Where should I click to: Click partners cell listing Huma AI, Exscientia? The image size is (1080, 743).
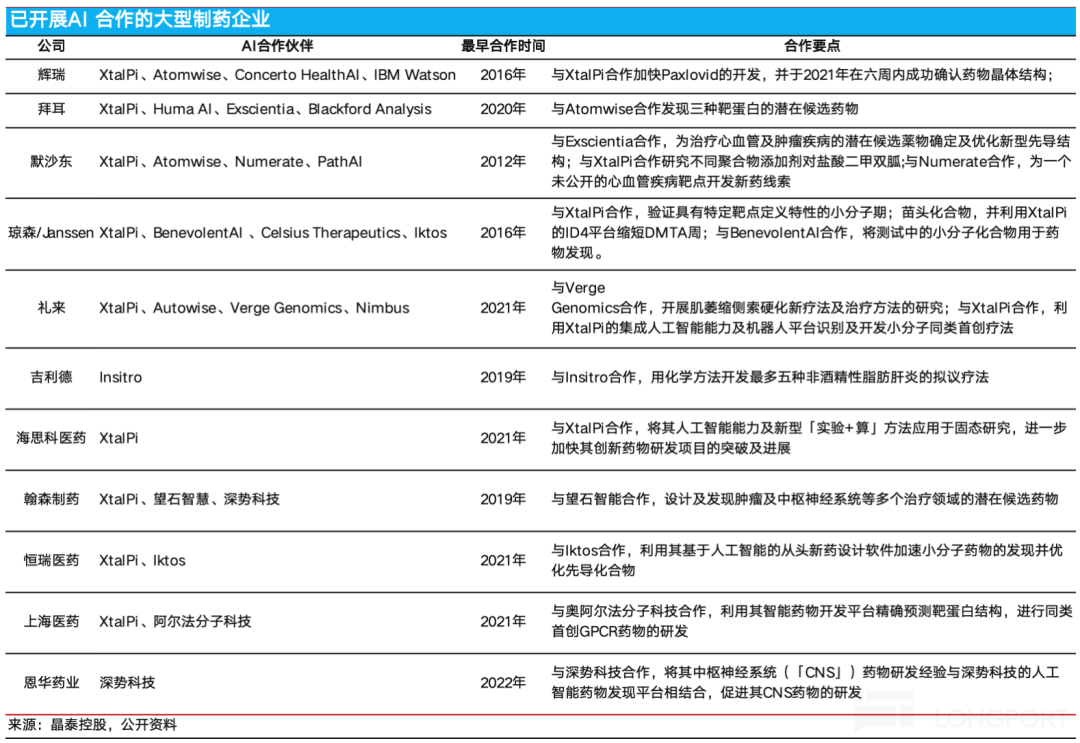point(265,109)
